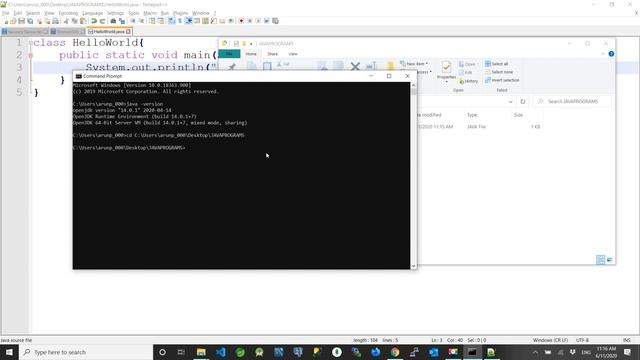
Task: Open the Language menu in Notepad++
Action: click(x=93, y=13)
